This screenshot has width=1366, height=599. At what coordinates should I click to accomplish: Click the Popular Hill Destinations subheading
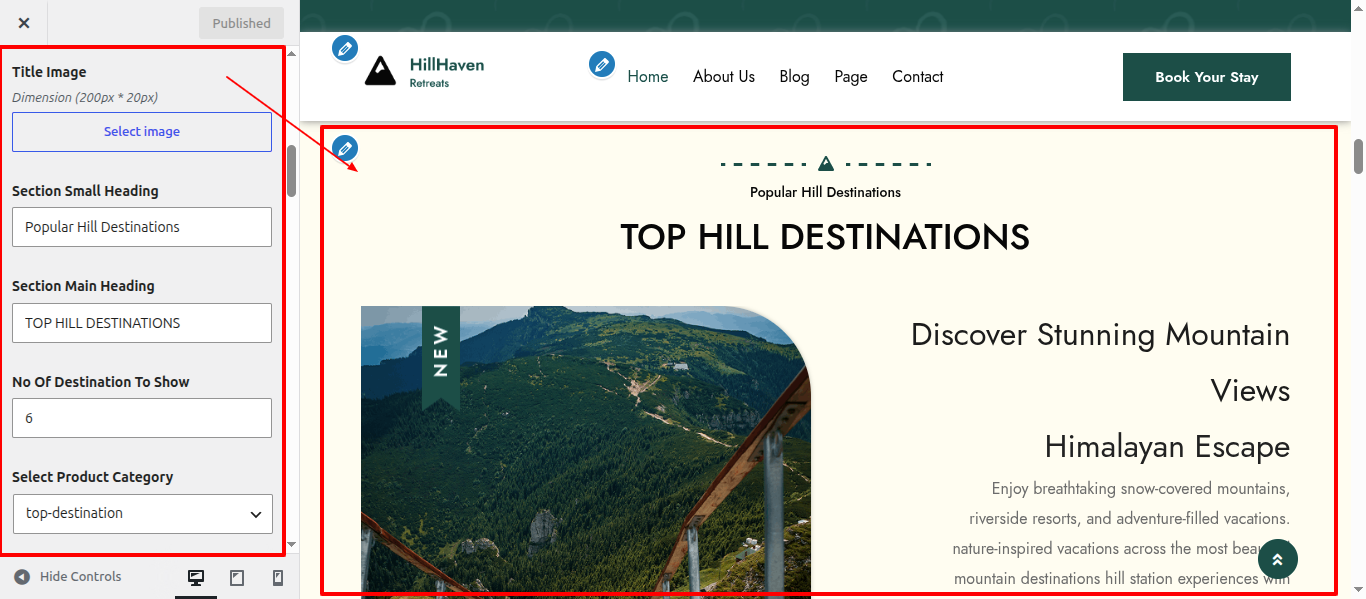tap(825, 192)
